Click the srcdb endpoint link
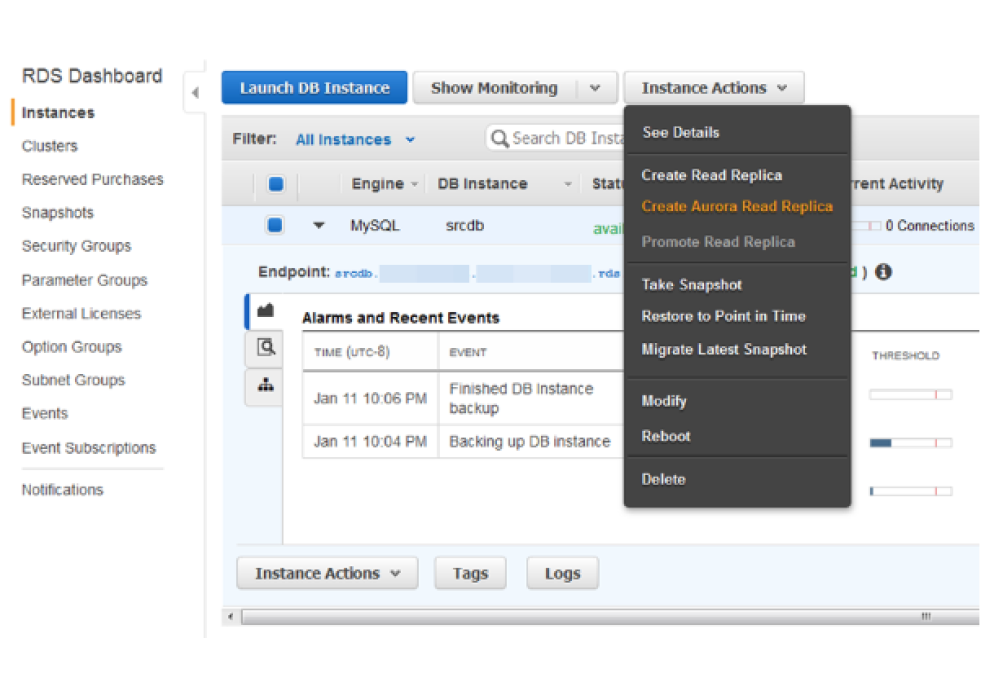The height and width of the screenshot is (693, 1000). [x=477, y=274]
